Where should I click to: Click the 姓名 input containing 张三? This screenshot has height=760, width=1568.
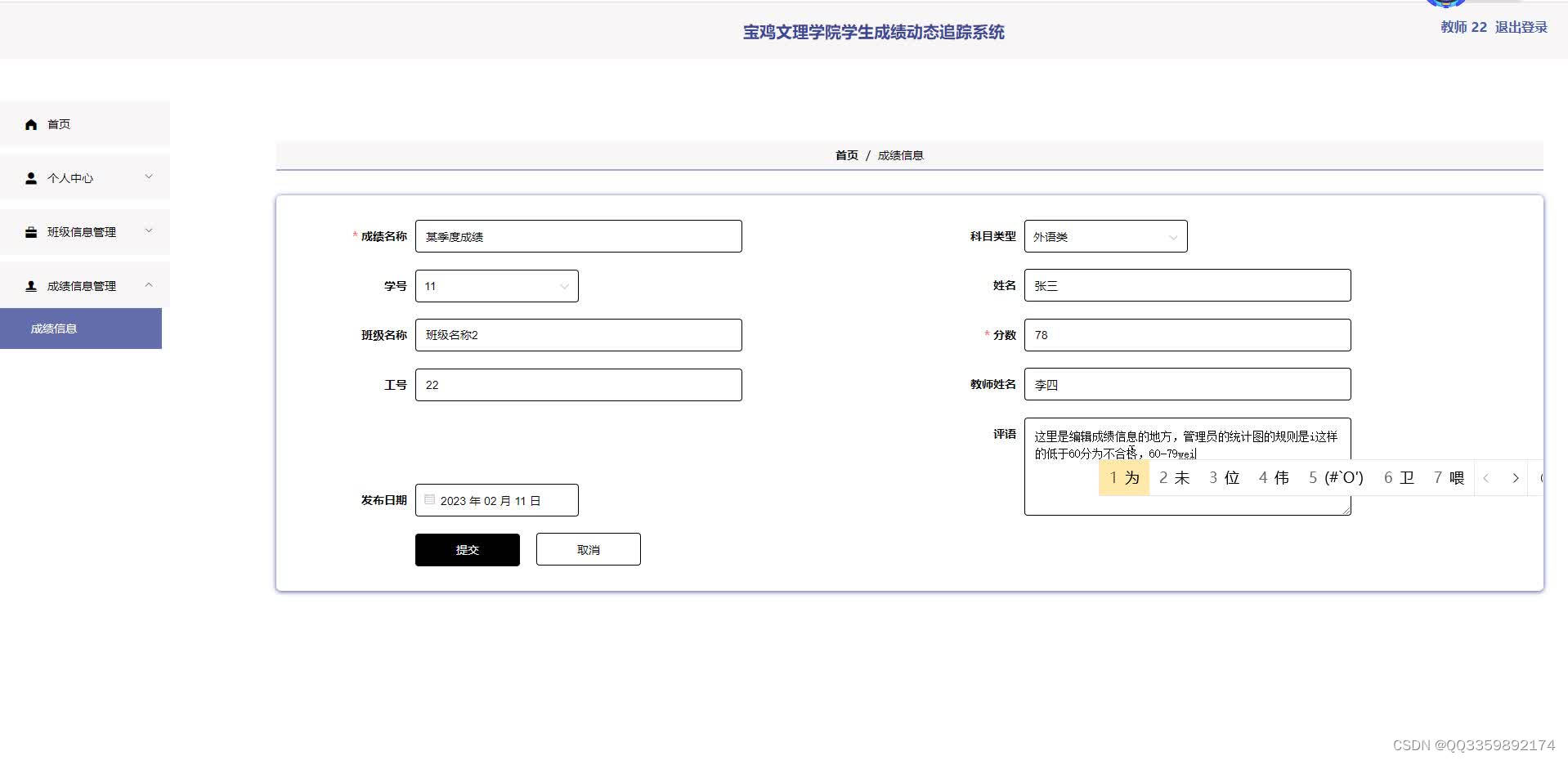pos(1187,285)
